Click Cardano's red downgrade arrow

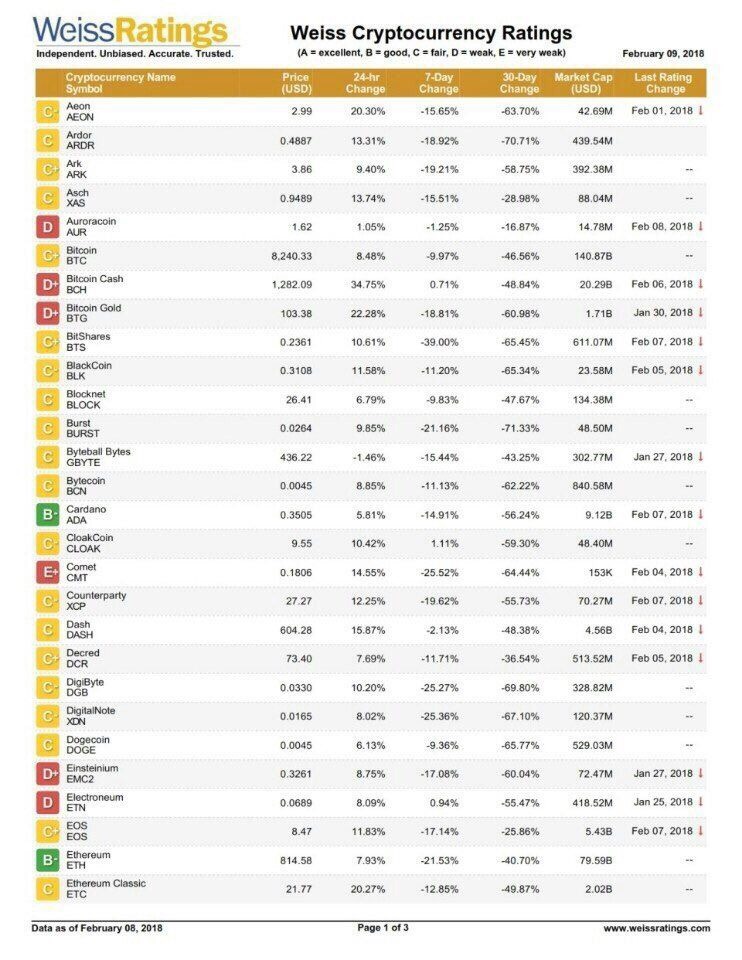pos(700,514)
